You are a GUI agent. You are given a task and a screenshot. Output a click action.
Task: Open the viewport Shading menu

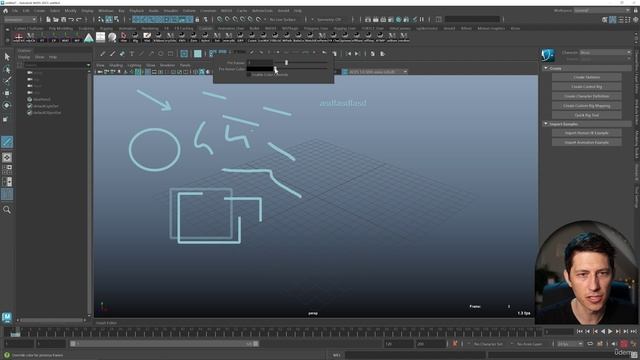click(116, 65)
